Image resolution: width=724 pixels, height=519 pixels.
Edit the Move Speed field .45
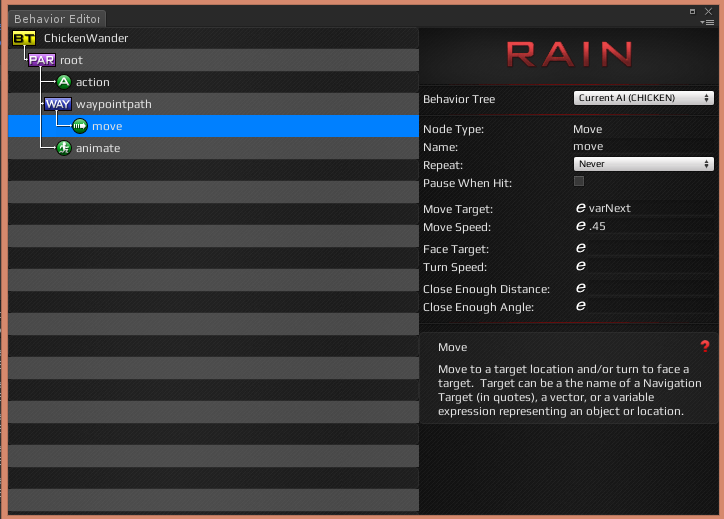(651, 226)
